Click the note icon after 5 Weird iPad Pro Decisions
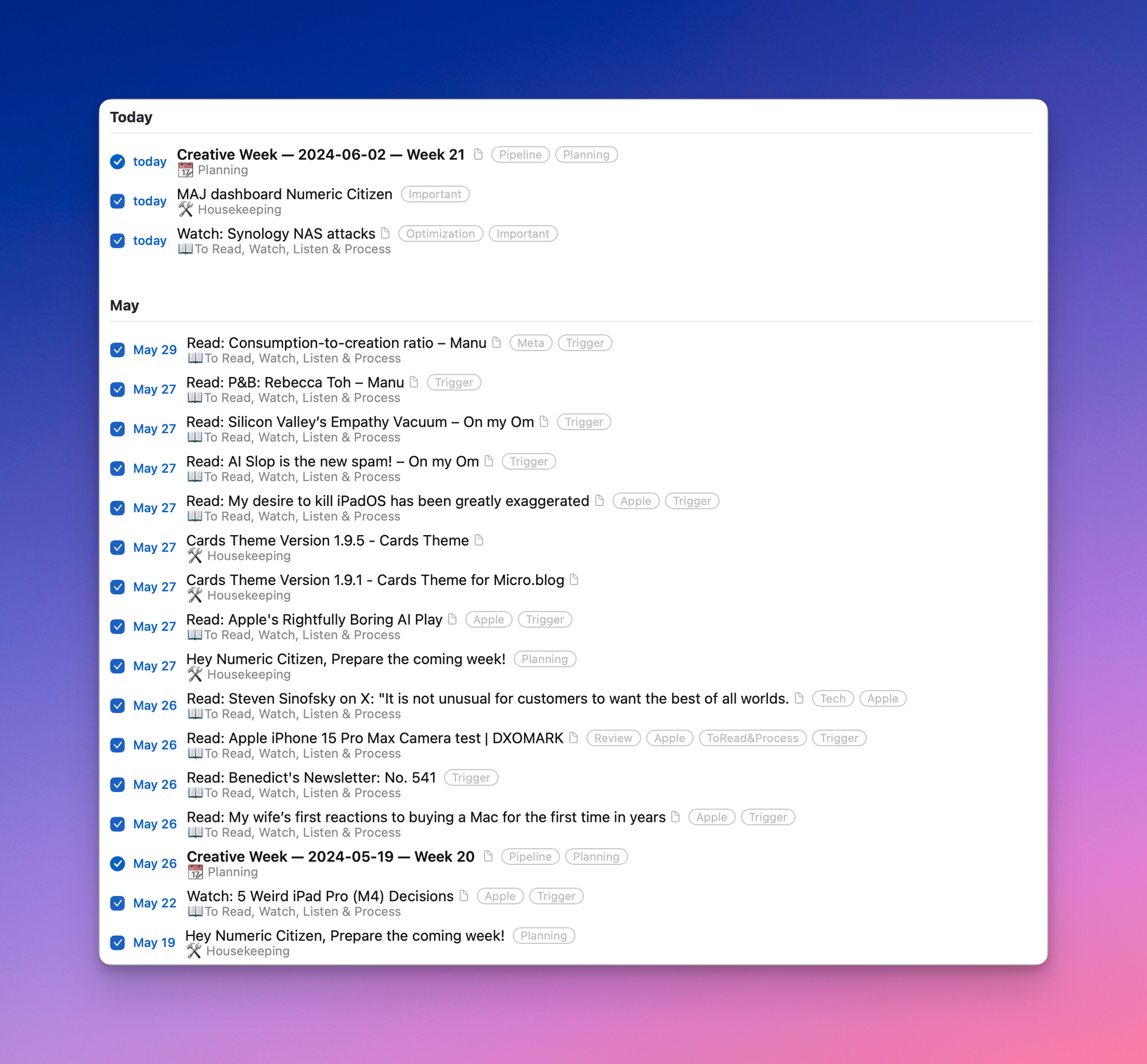Viewport: 1147px width, 1064px height. 463,896
